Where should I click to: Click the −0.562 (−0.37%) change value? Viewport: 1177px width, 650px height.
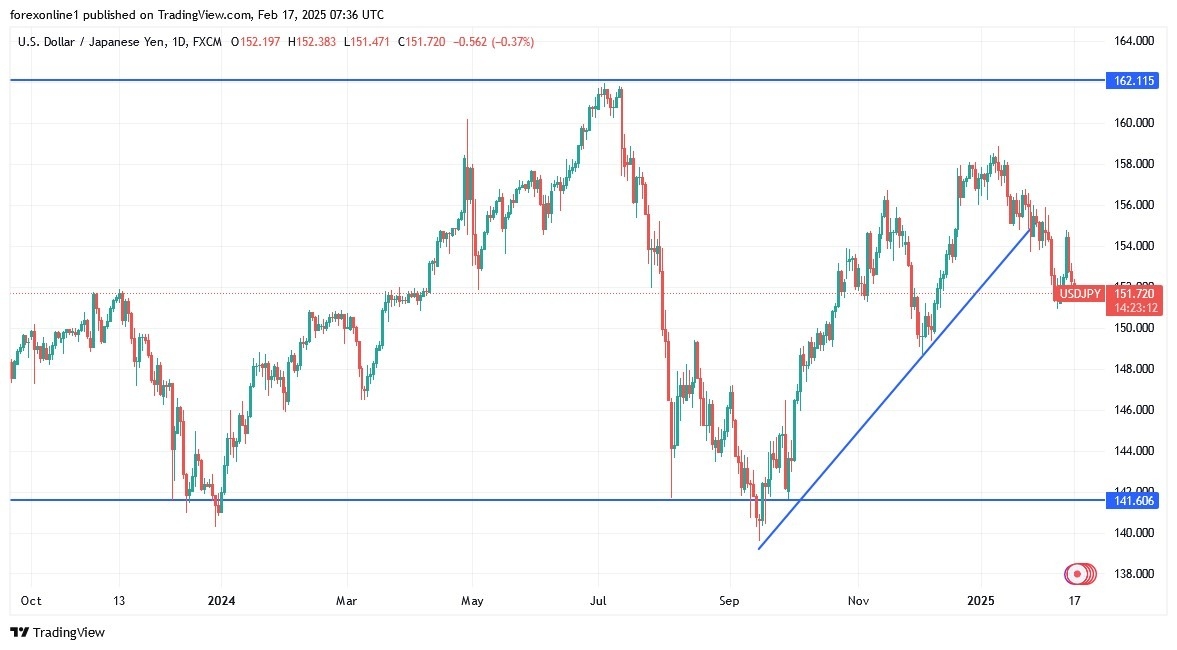(494, 42)
